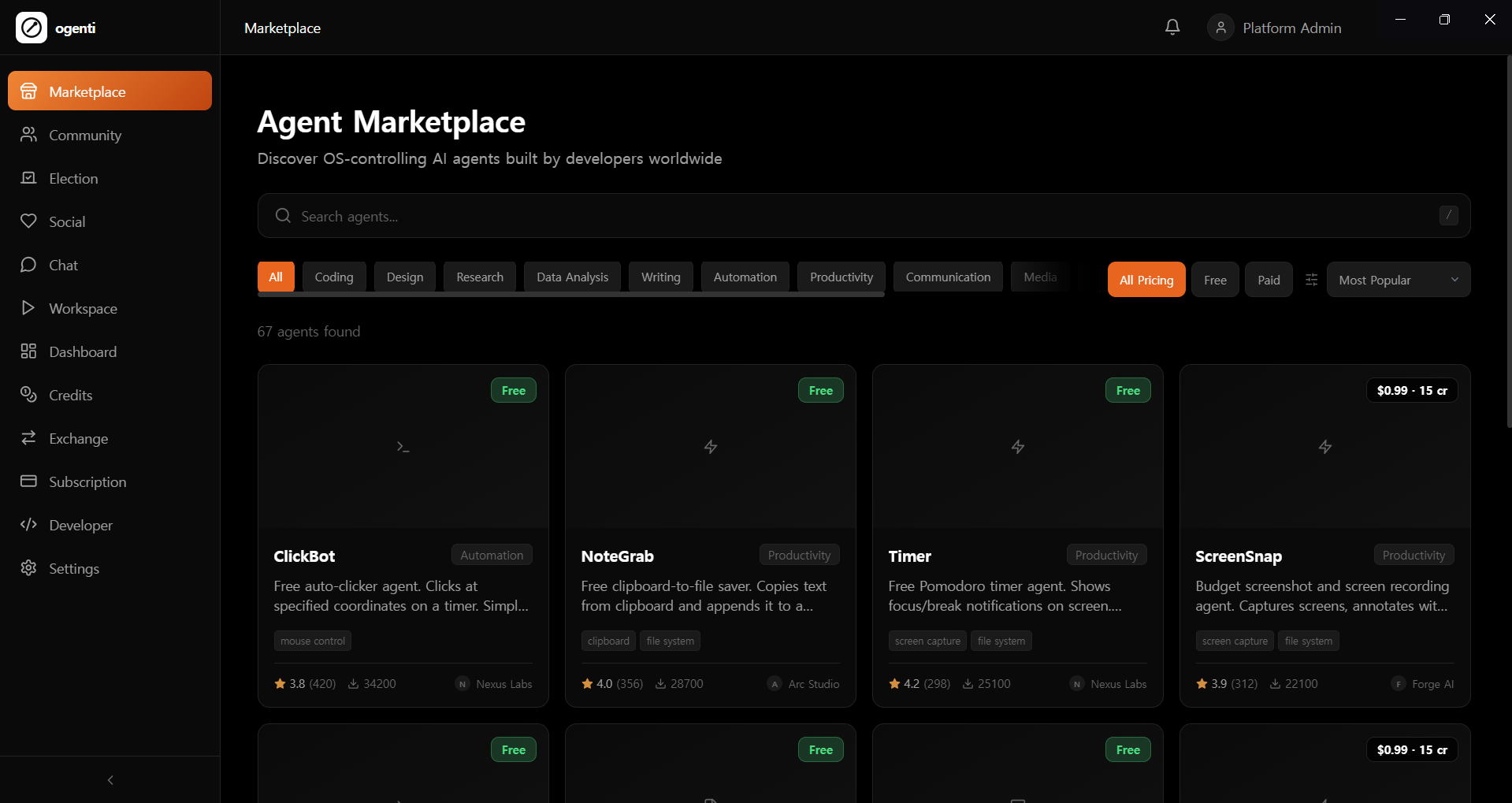The height and width of the screenshot is (803, 1512).
Task: Enable the Free pricing filter
Action: pyautogui.click(x=1215, y=279)
